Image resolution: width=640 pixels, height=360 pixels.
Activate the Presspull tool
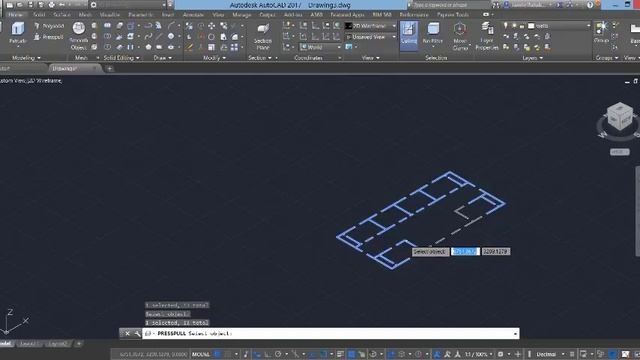[49, 37]
